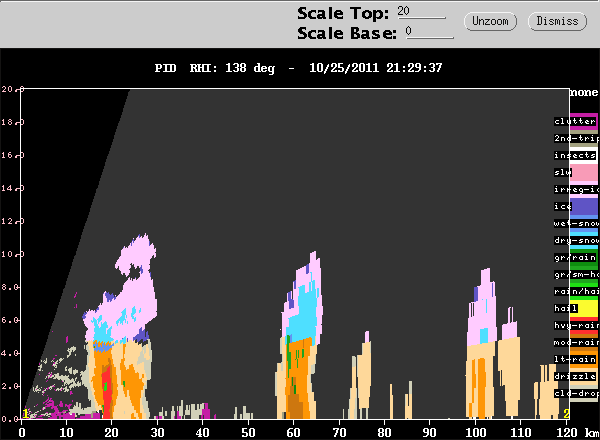The height and width of the screenshot is (440, 600).
Task: Click the red heavy-rain core near 20 km
Action: [x=107, y=392]
